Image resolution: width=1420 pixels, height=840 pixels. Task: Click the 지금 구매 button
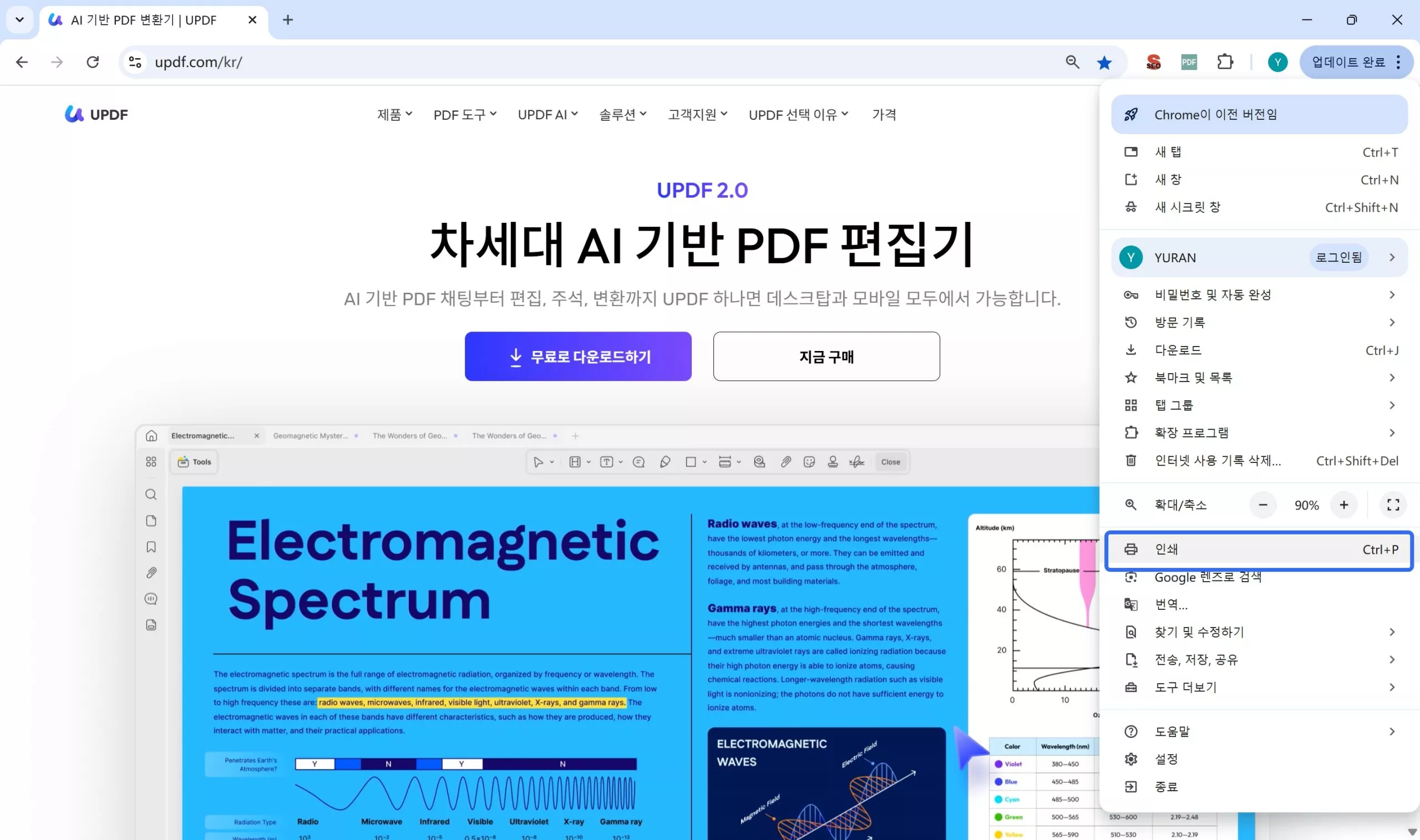coord(826,356)
